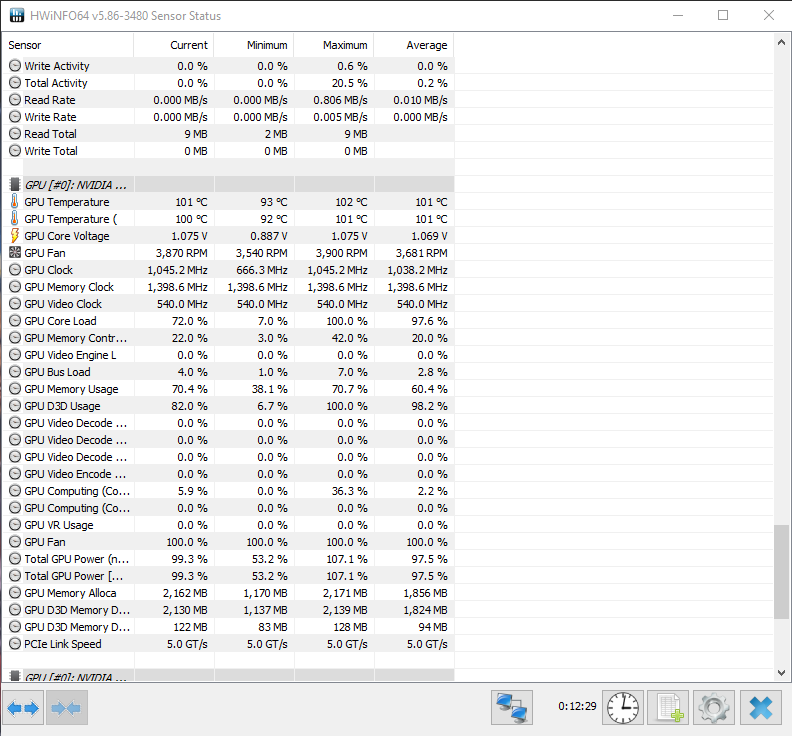Image resolution: width=792 pixels, height=736 pixels.
Task: Click the GPU Fan 100.0 % row label
Action: pyautogui.click(x=45, y=542)
